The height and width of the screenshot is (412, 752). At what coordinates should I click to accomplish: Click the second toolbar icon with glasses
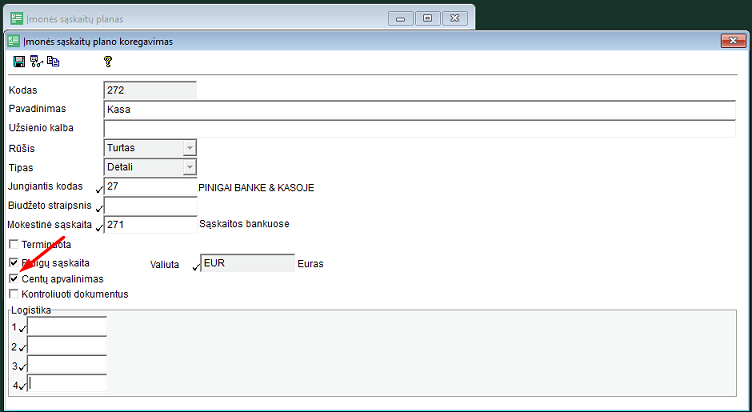click(x=36, y=61)
